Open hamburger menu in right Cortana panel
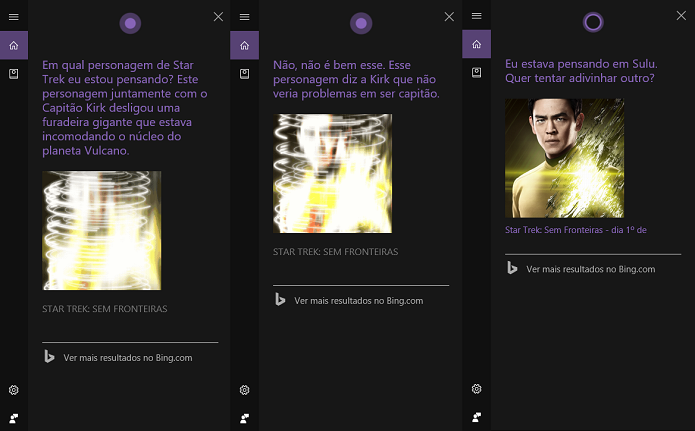 click(x=476, y=16)
